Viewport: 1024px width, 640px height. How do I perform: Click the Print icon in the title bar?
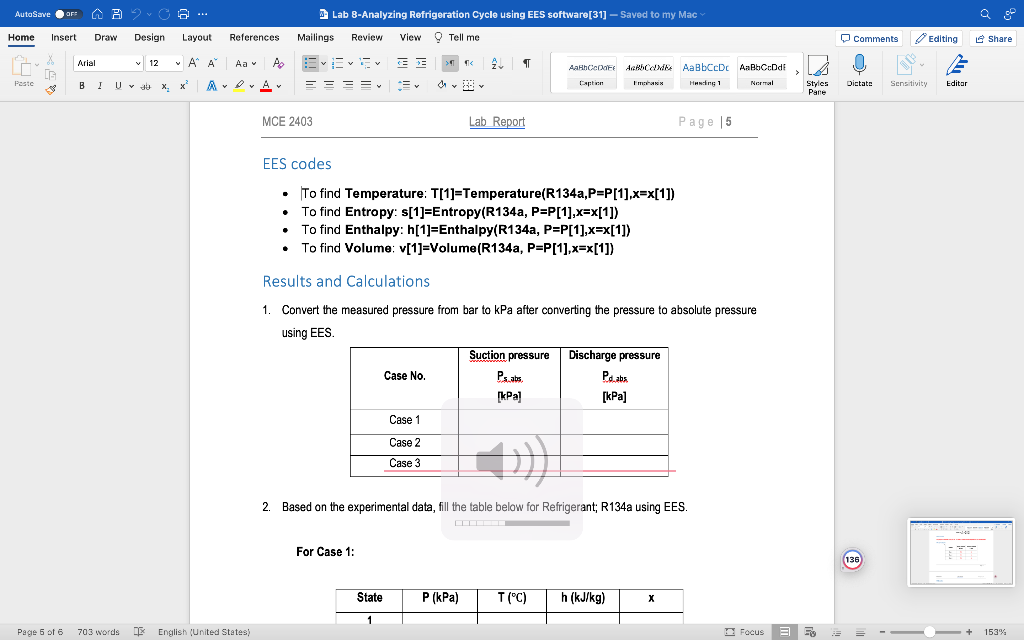coord(184,14)
